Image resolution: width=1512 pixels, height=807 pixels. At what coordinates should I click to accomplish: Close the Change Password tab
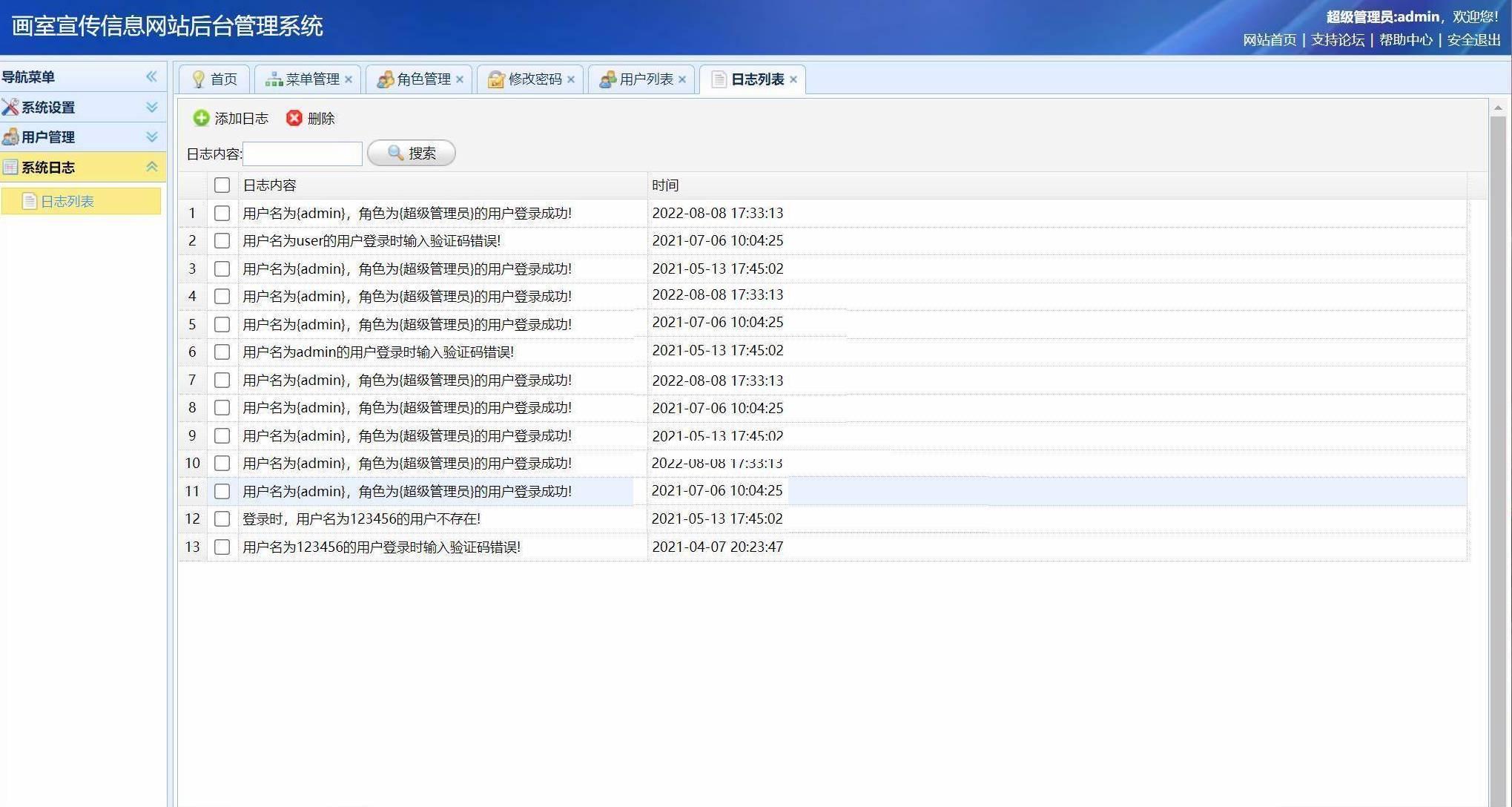point(571,79)
